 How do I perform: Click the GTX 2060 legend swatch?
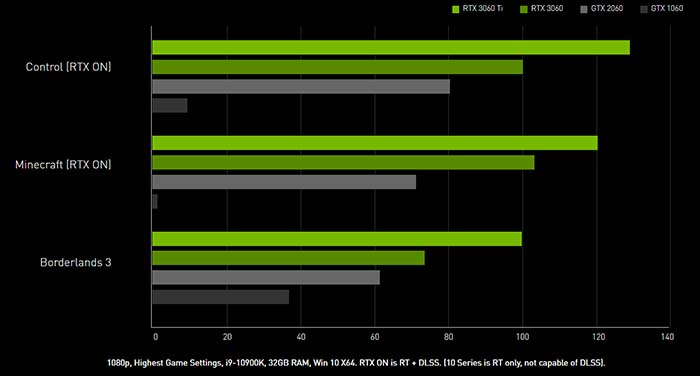click(x=583, y=9)
